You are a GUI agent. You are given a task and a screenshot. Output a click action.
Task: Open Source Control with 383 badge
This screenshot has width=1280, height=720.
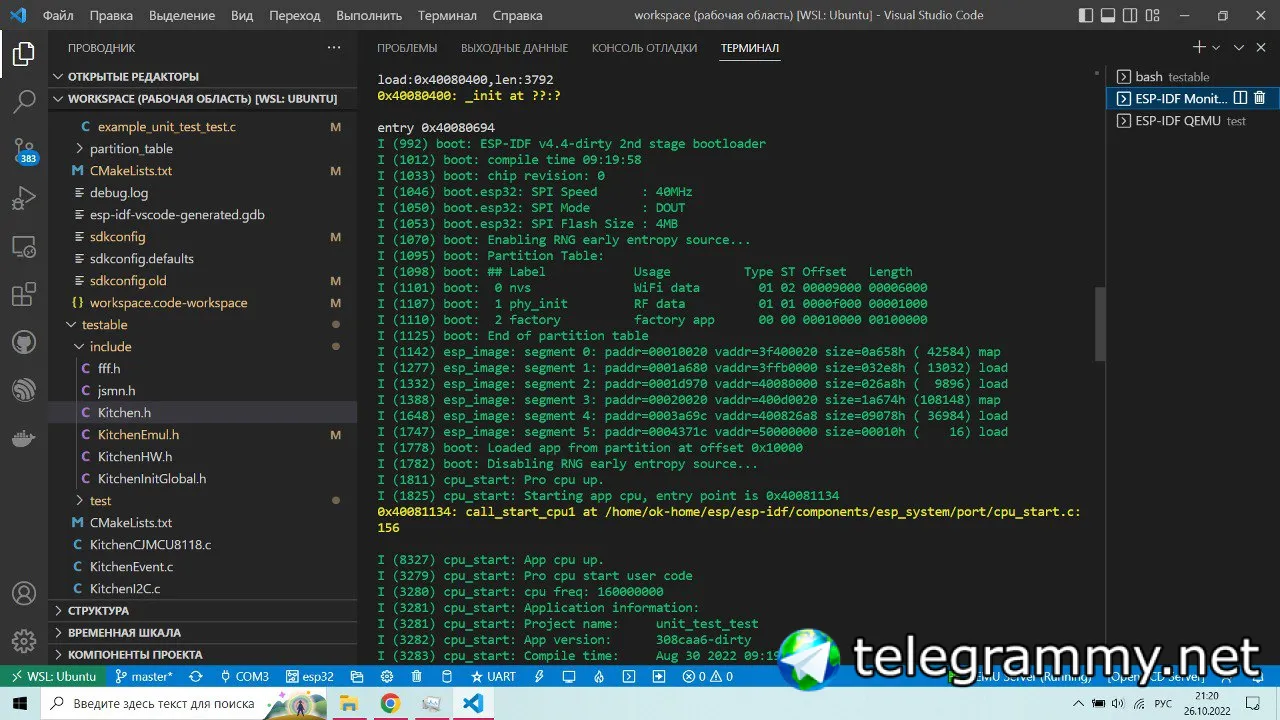coord(24,150)
